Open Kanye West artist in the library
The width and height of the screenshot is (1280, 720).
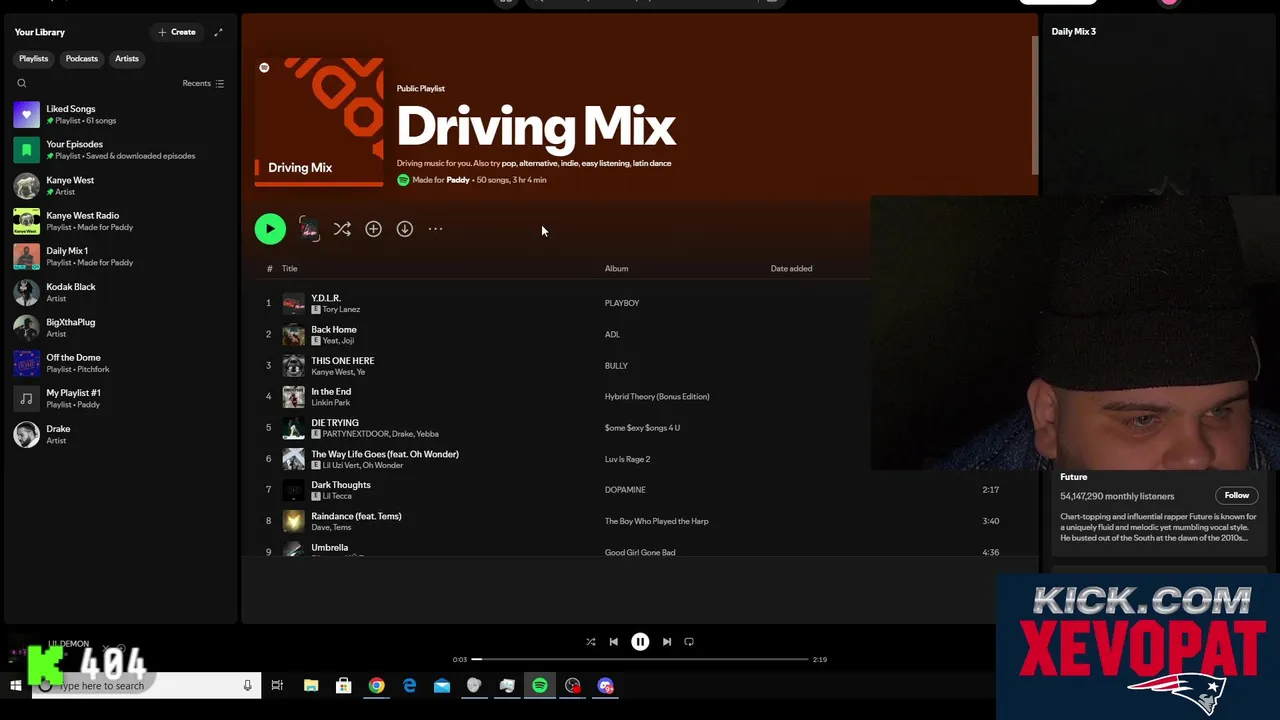(120, 186)
